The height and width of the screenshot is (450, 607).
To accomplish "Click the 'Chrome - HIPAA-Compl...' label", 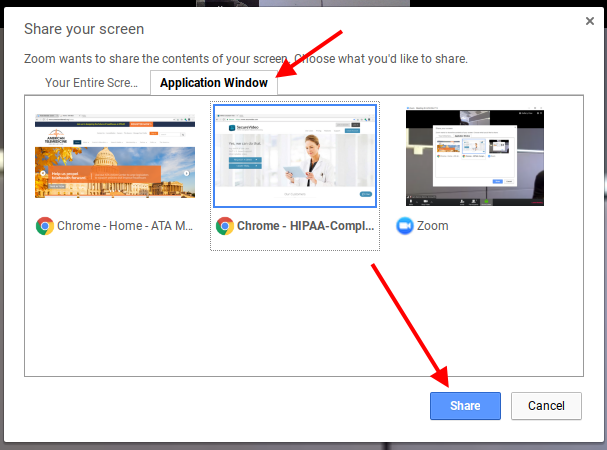I will [303, 226].
